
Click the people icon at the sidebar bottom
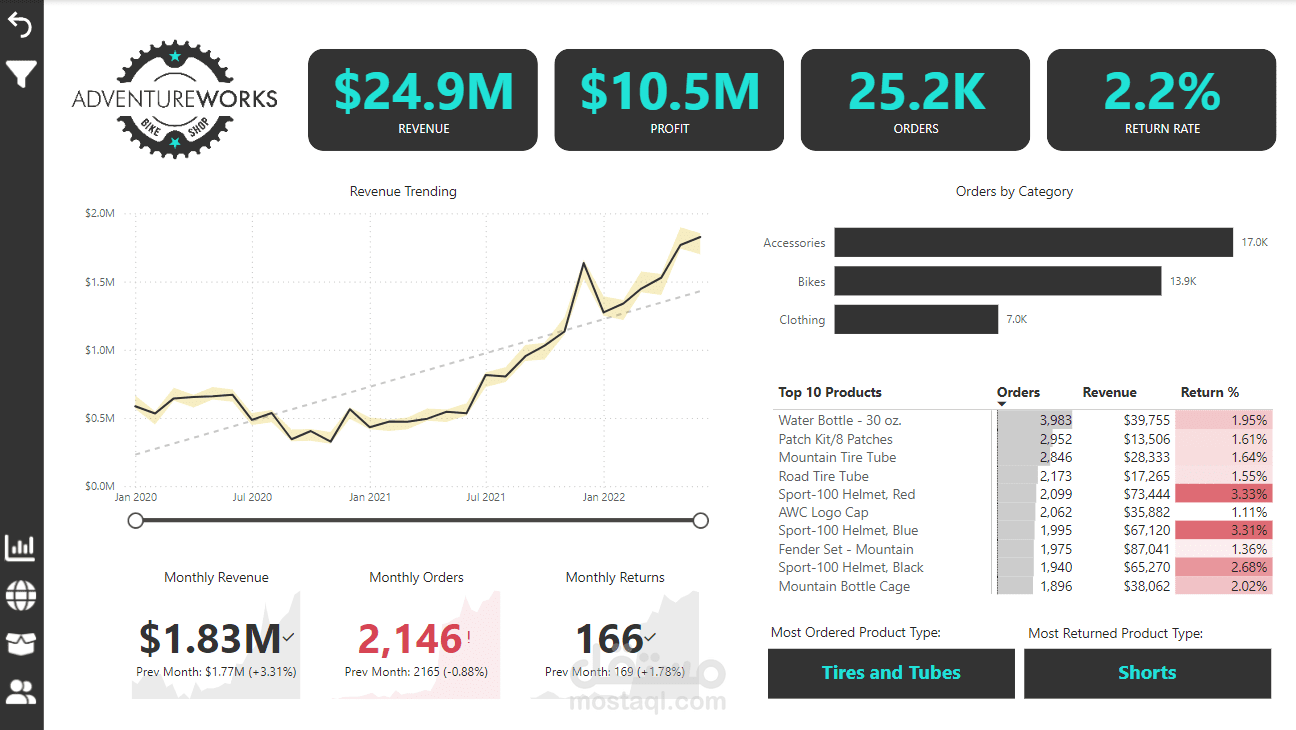coord(21,691)
